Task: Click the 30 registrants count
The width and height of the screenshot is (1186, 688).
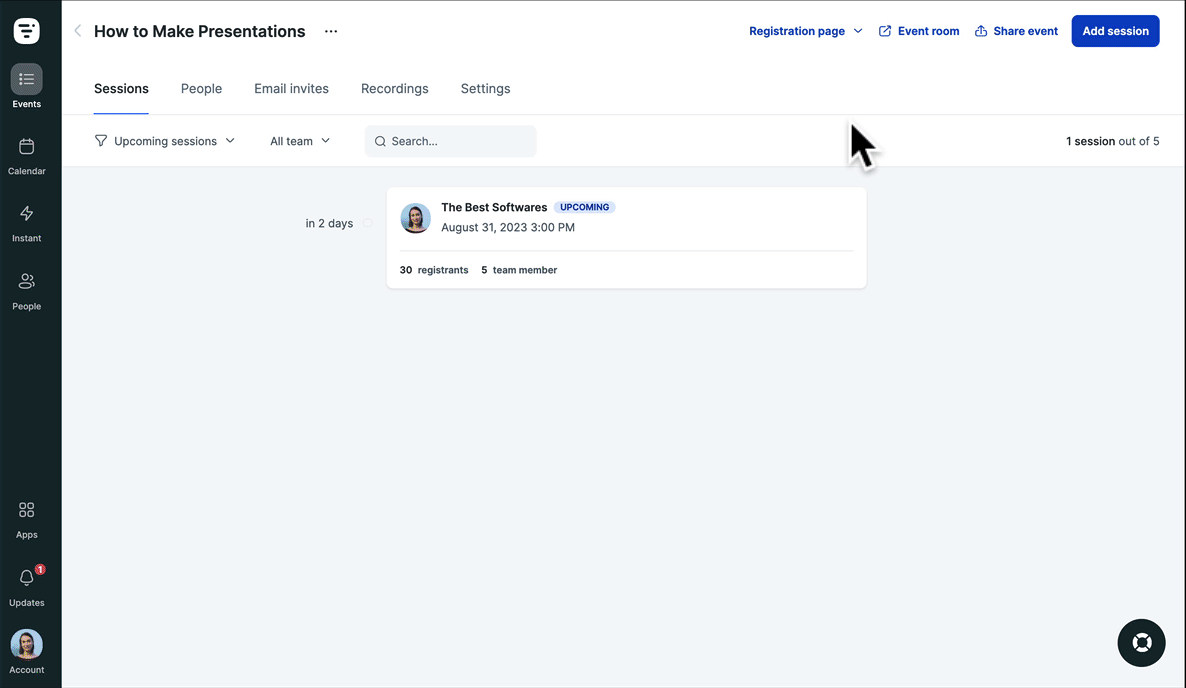Action: [434, 270]
